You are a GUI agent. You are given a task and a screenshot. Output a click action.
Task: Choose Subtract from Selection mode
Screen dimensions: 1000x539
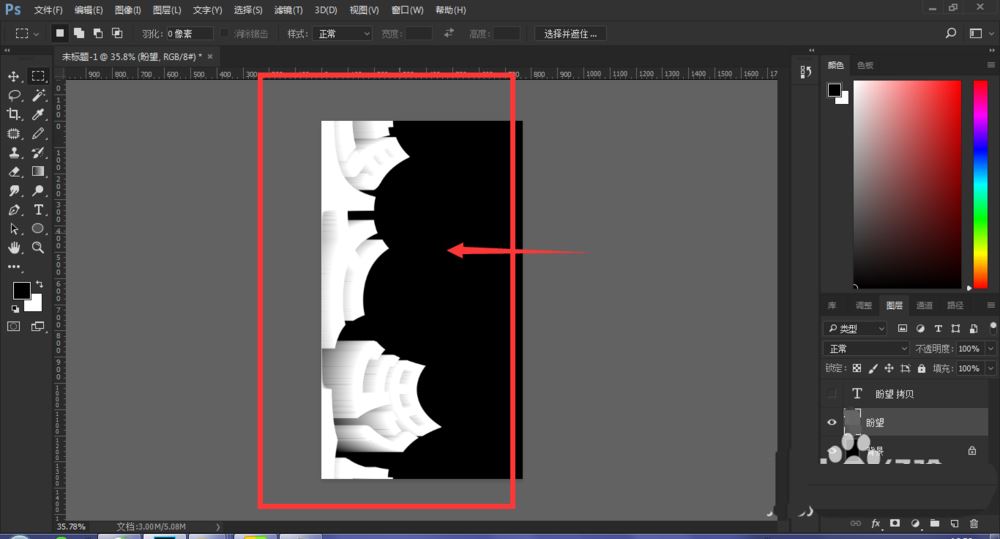[x=98, y=33]
